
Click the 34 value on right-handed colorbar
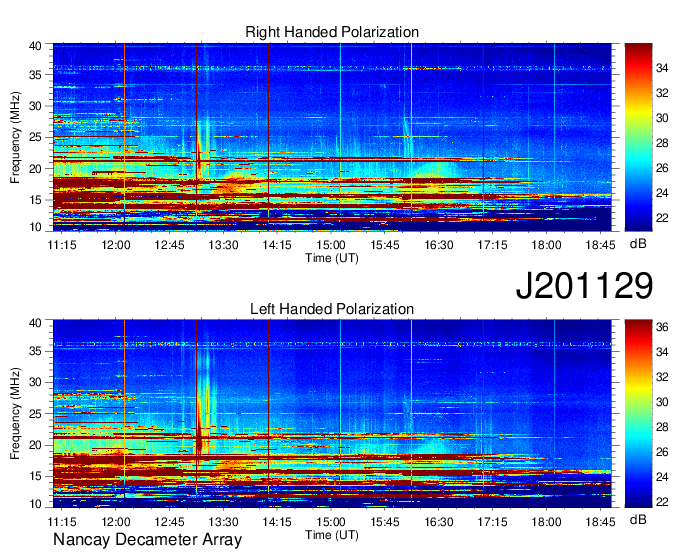[662, 68]
